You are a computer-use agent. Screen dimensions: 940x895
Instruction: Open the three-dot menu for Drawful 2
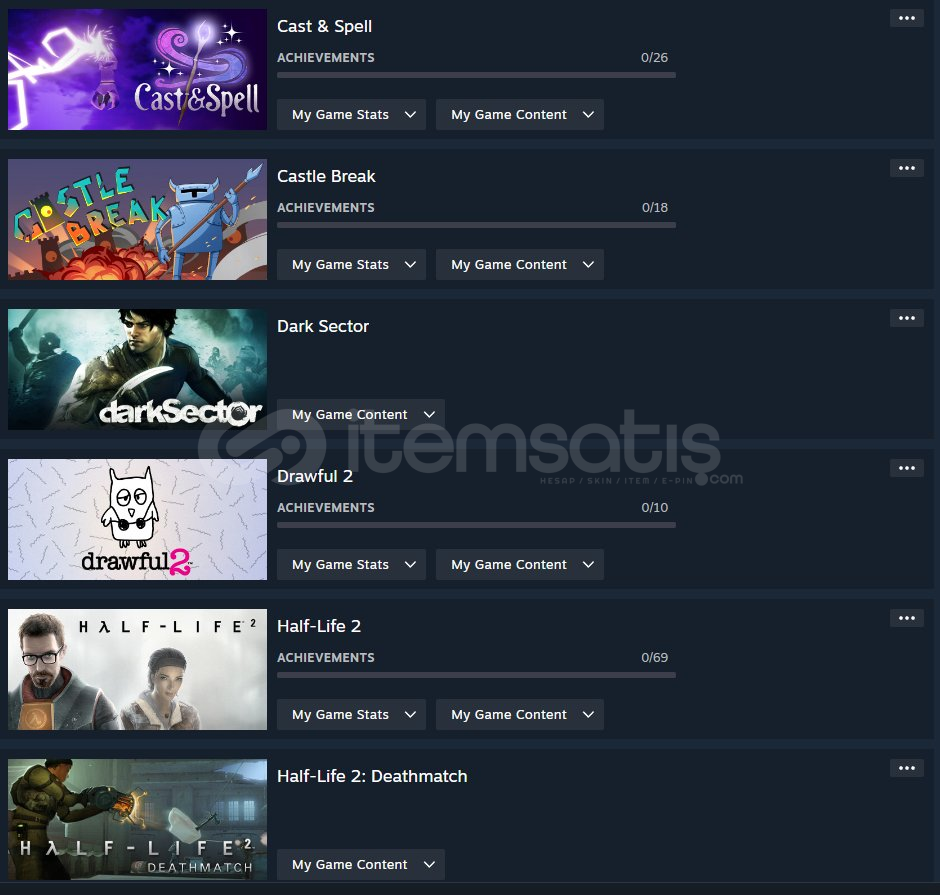click(x=906, y=468)
